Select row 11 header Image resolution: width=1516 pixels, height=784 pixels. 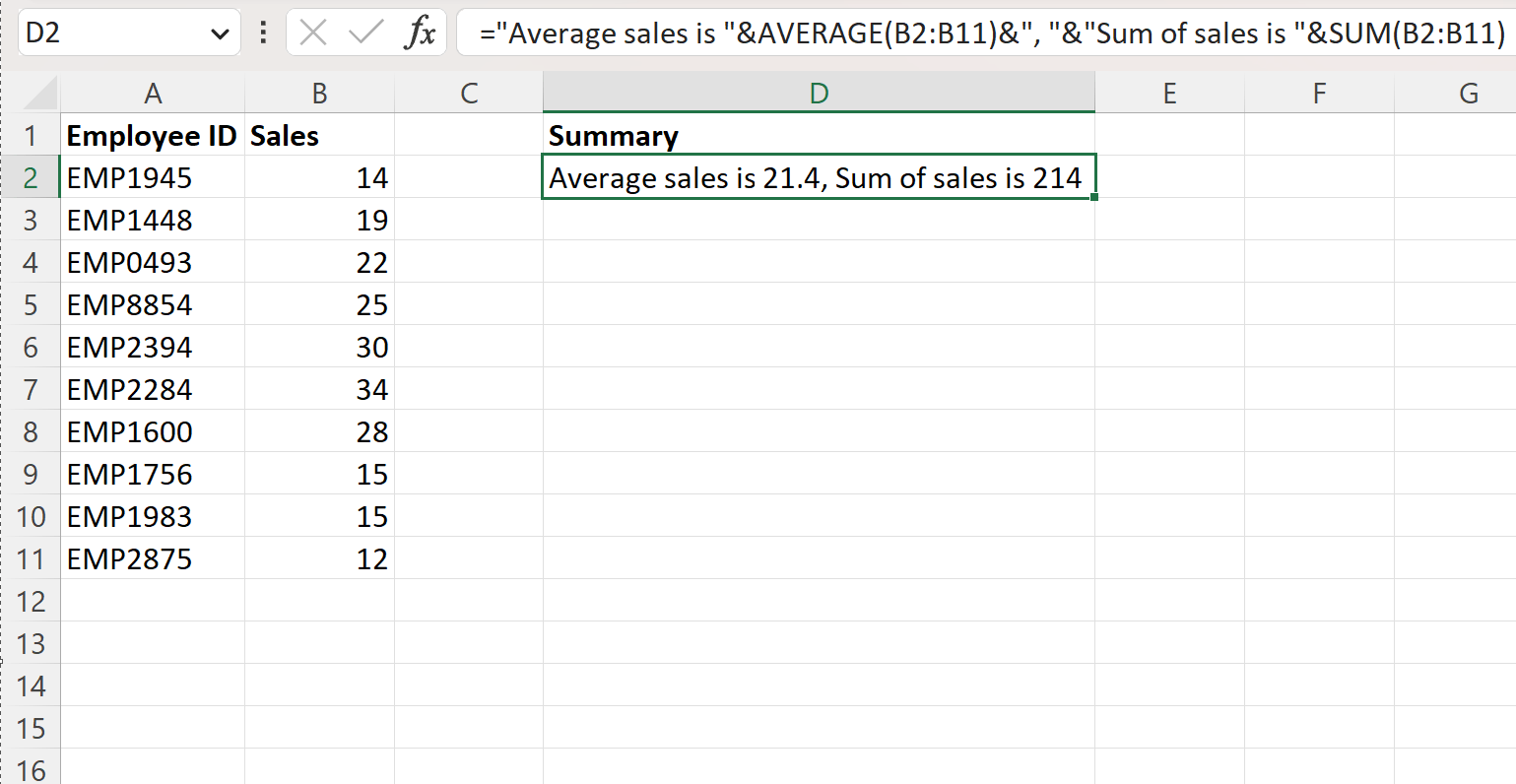tap(33, 558)
